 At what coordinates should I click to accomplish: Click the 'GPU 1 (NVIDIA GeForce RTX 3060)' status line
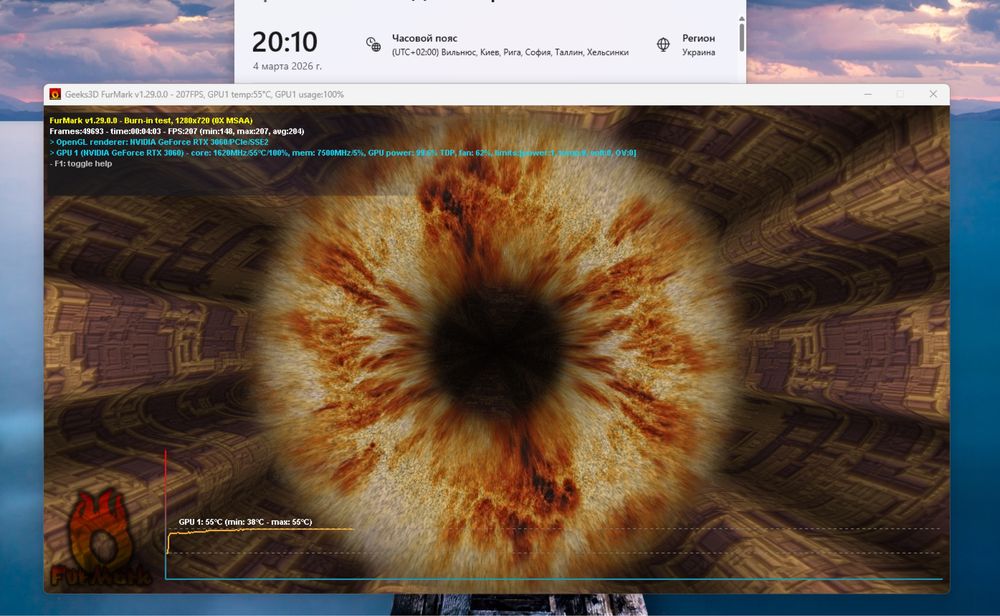click(342, 153)
